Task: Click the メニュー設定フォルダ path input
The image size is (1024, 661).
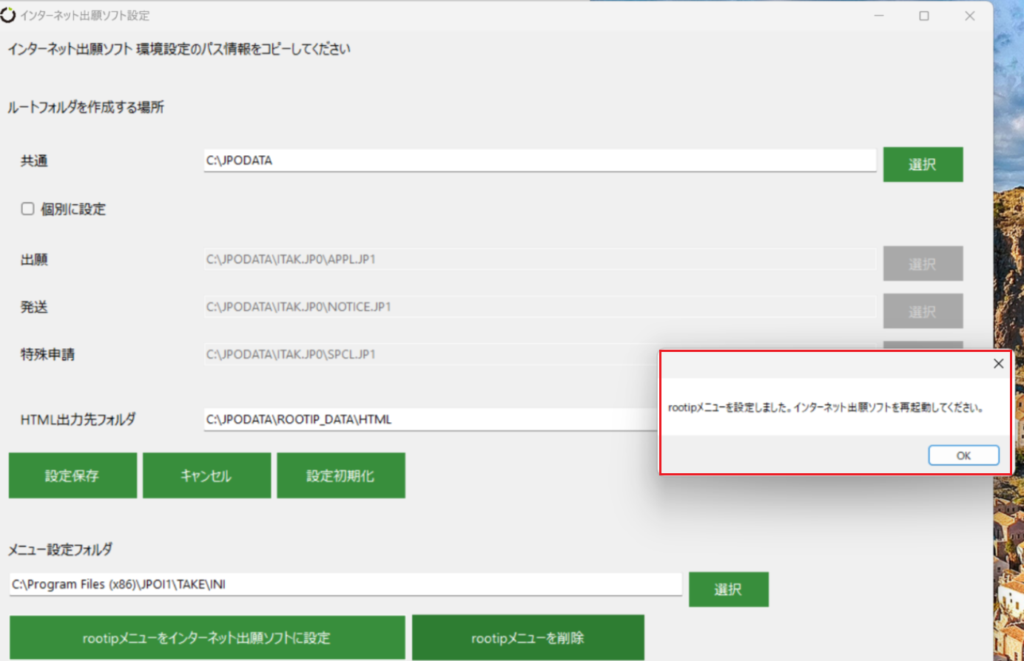Action: pyautogui.click(x=345, y=584)
